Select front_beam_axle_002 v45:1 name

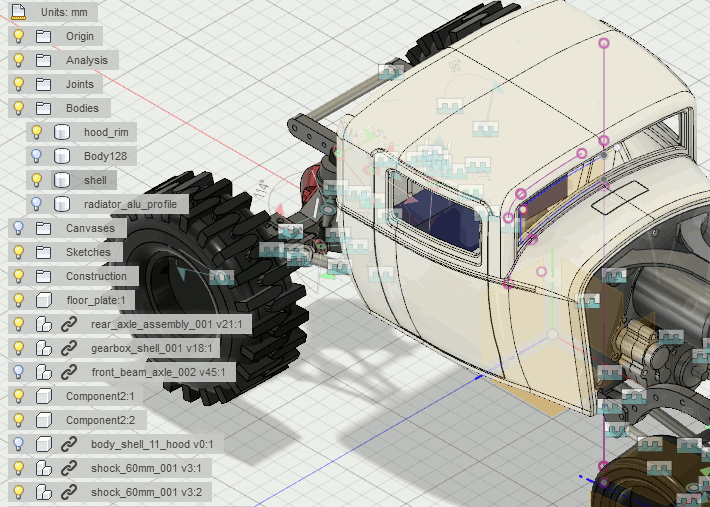click(158, 372)
